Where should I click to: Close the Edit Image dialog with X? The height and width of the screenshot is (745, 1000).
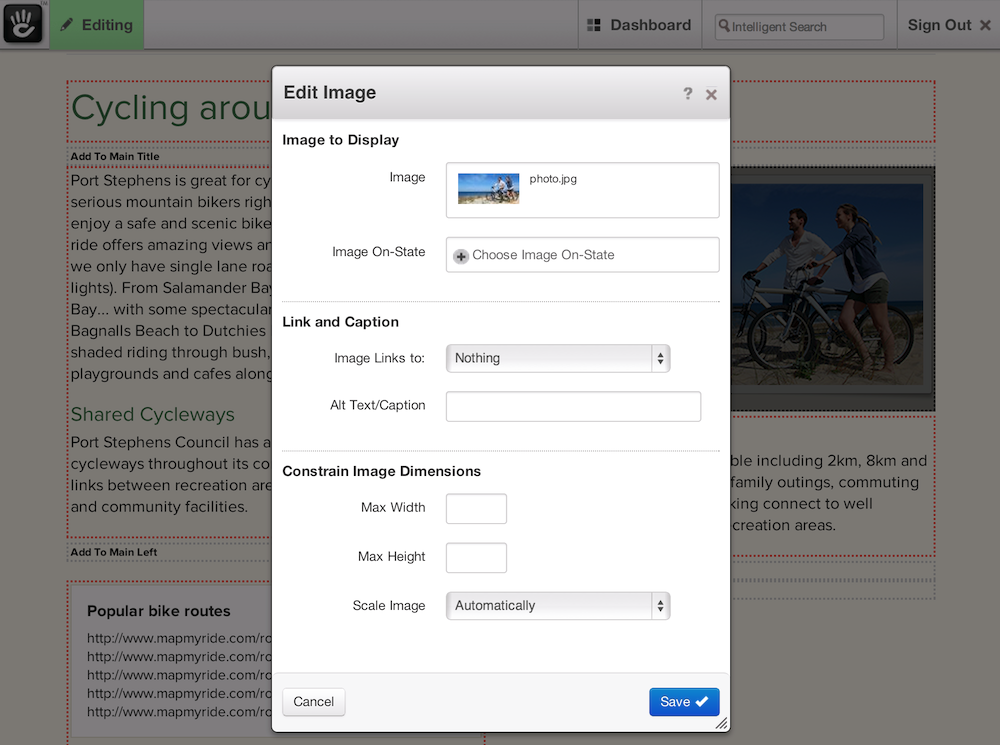(x=711, y=94)
